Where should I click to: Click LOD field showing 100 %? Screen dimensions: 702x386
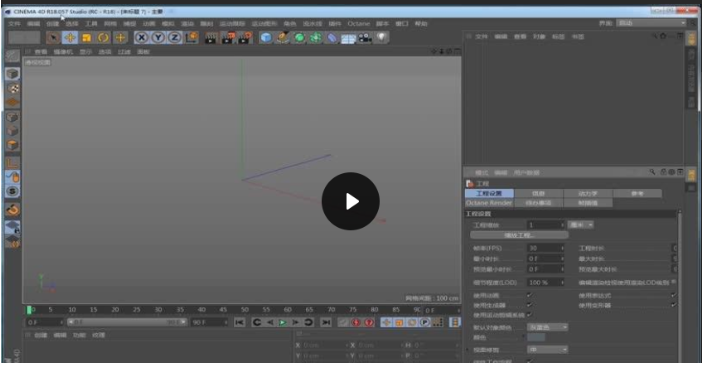[545, 283]
